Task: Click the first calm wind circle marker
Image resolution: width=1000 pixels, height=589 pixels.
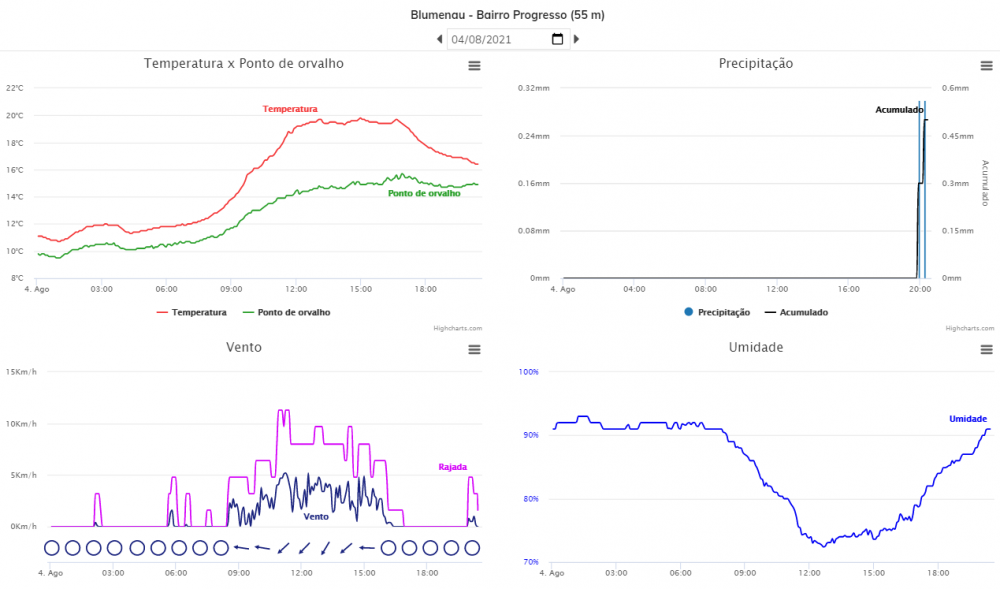Action: [x=51, y=547]
